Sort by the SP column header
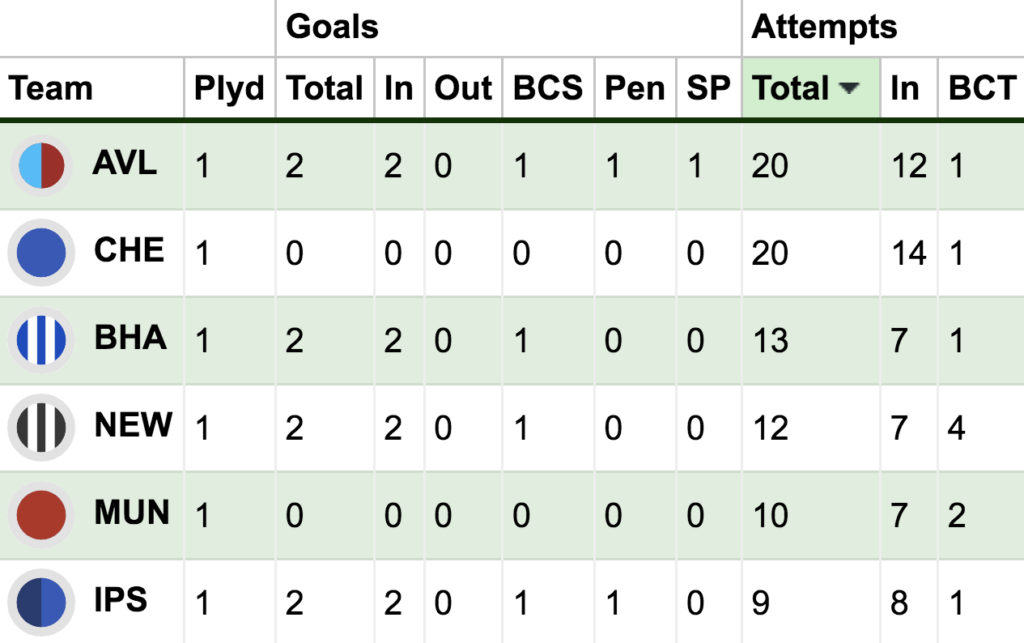This screenshot has width=1024, height=643. pyautogui.click(x=709, y=89)
